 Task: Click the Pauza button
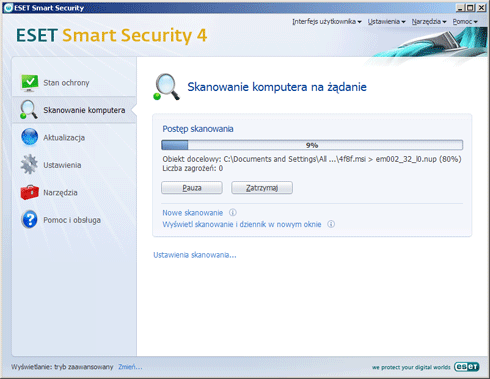click(x=192, y=188)
